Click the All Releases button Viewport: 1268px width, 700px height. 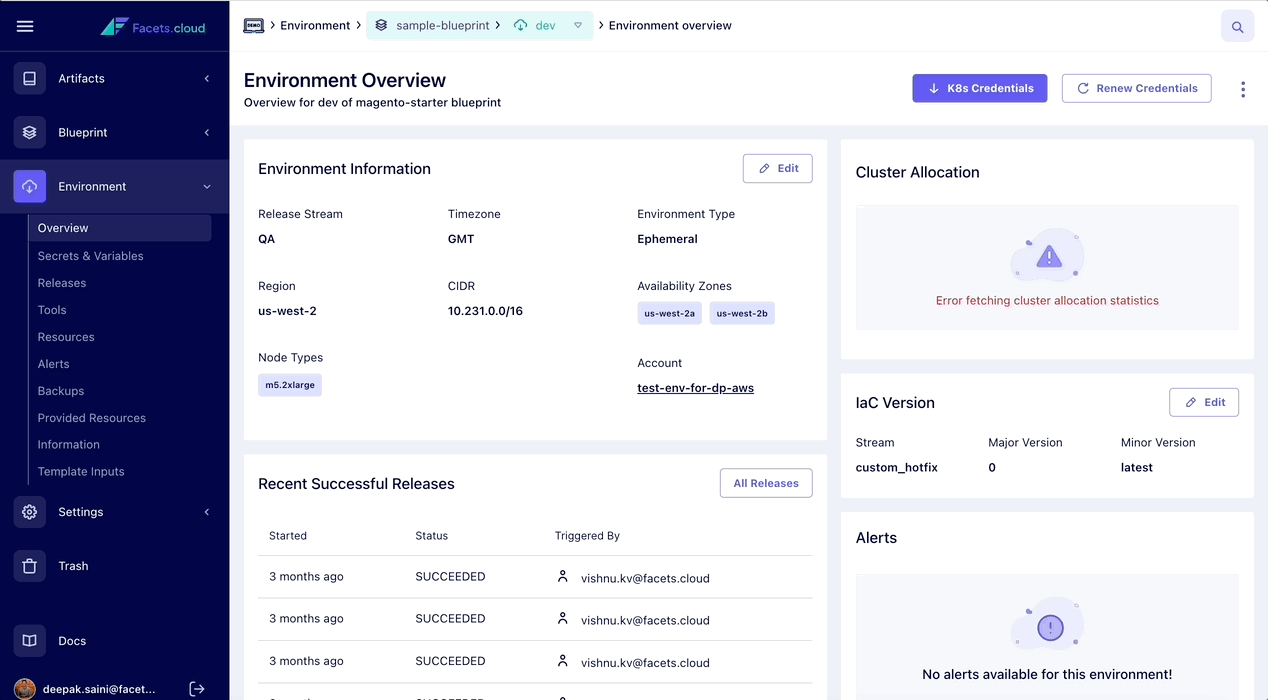coord(765,483)
